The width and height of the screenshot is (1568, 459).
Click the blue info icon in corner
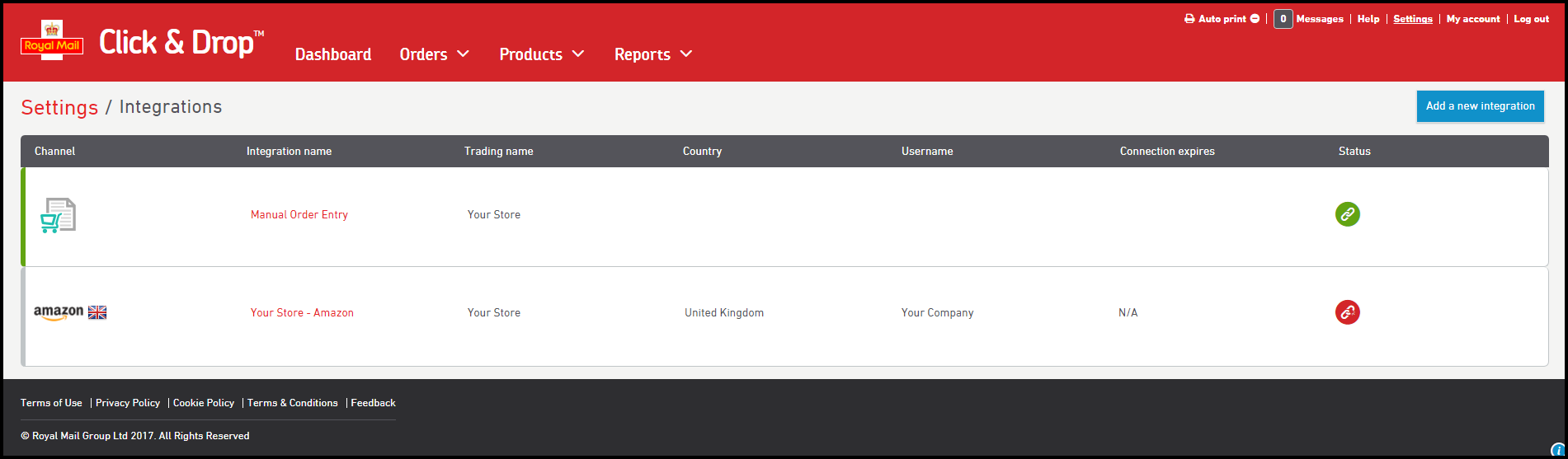click(x=1557, y=450)
